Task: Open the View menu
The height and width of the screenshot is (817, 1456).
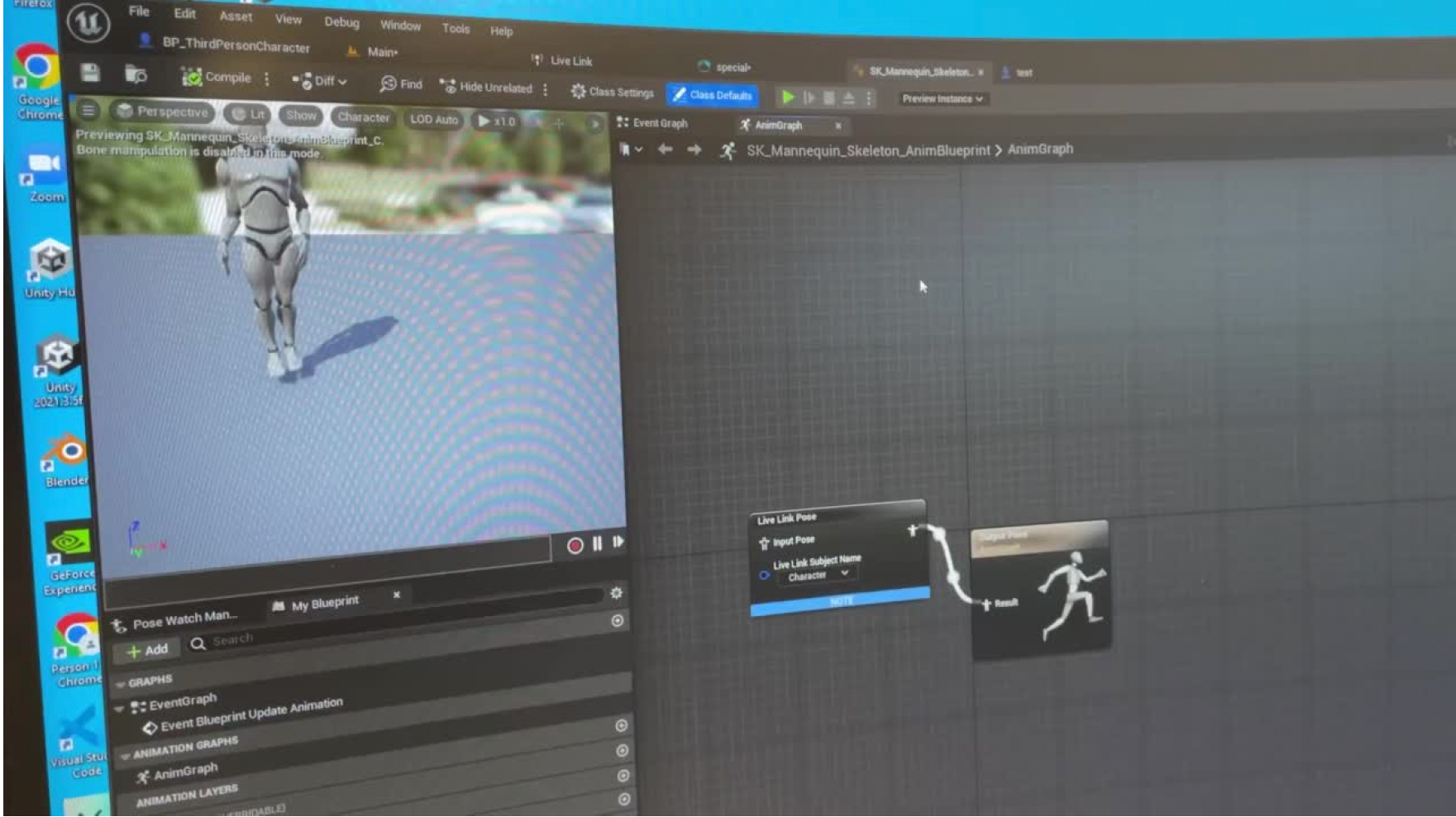Action: pyautogui.click(x=288, y=19)
